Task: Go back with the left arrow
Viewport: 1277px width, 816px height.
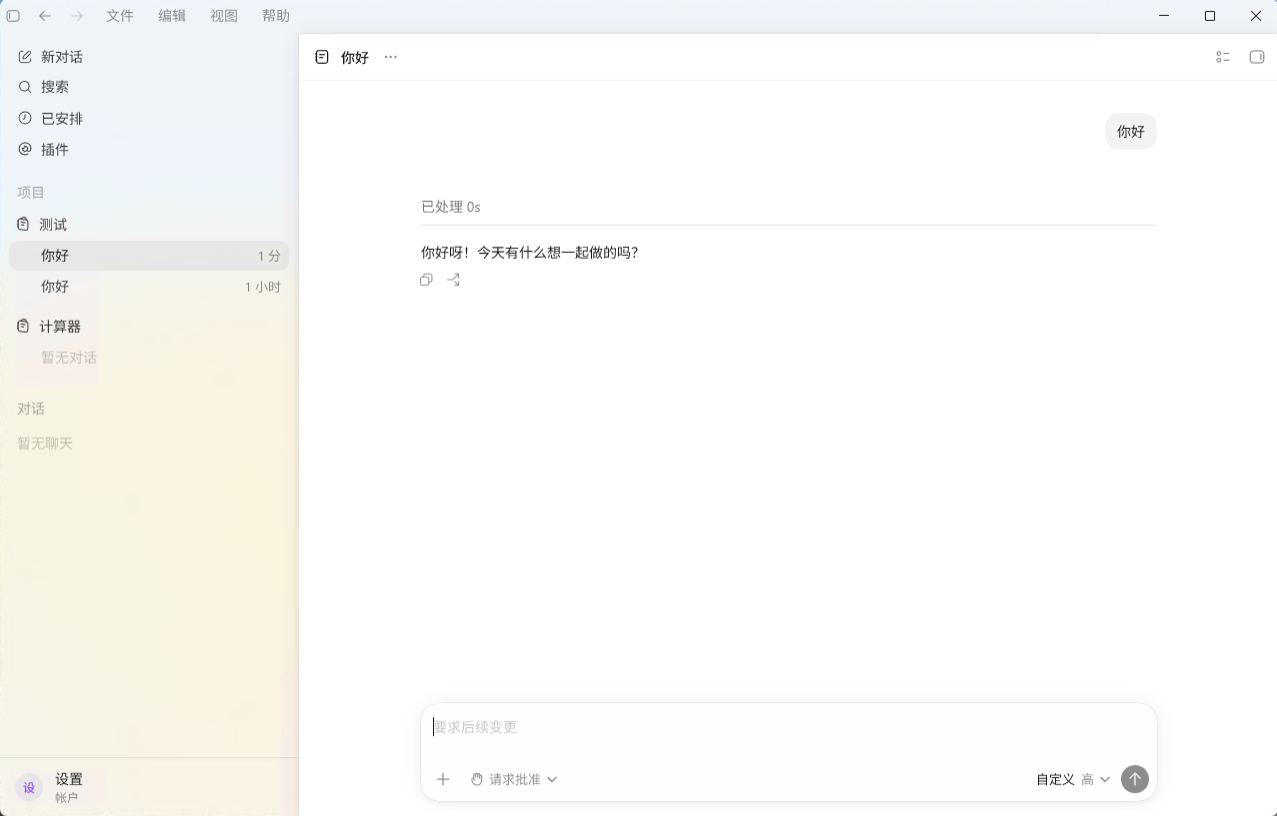Action: (44, 16)
